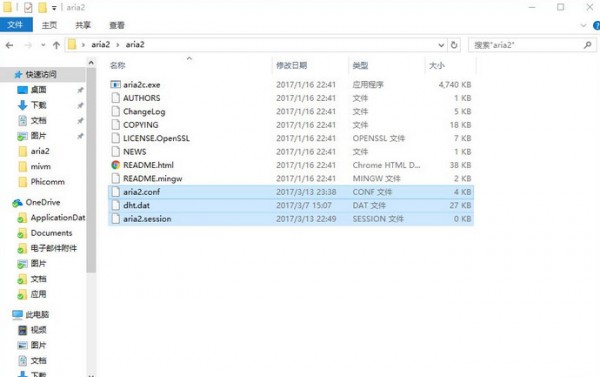This screenshot has width=600, height=377.
Task: Sort by 类型 column header
Action: pos(360,65)
